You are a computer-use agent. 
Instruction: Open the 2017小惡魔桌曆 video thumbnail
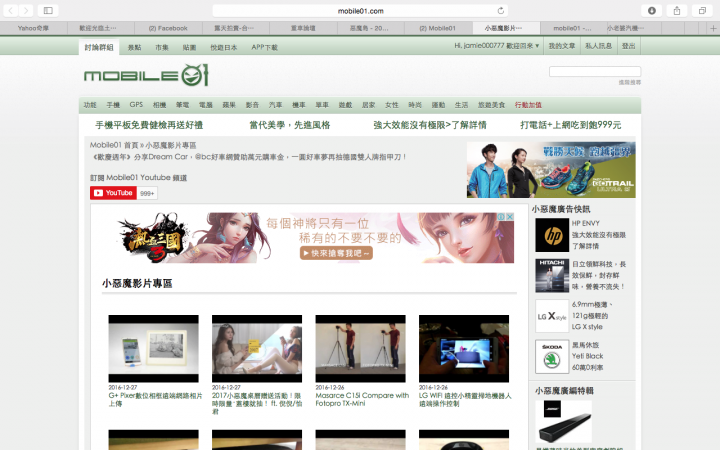click(x=257, y=349)
